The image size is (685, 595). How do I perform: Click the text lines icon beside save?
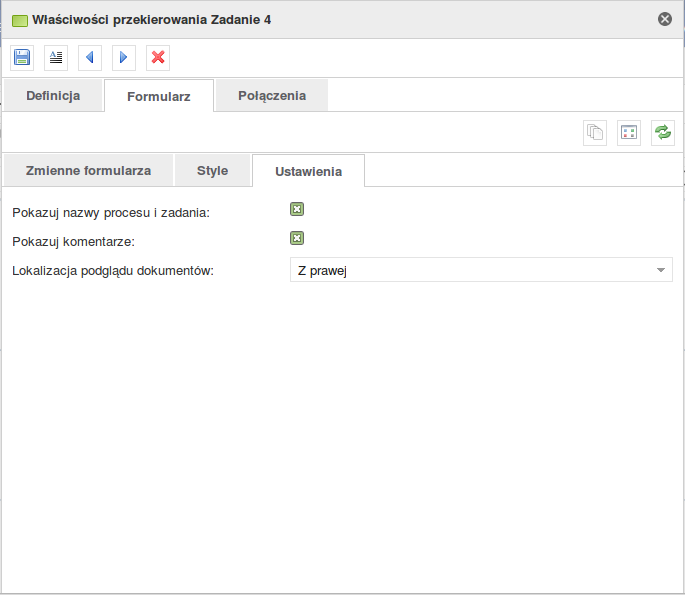pyautogui.click(x=56, y=58)
